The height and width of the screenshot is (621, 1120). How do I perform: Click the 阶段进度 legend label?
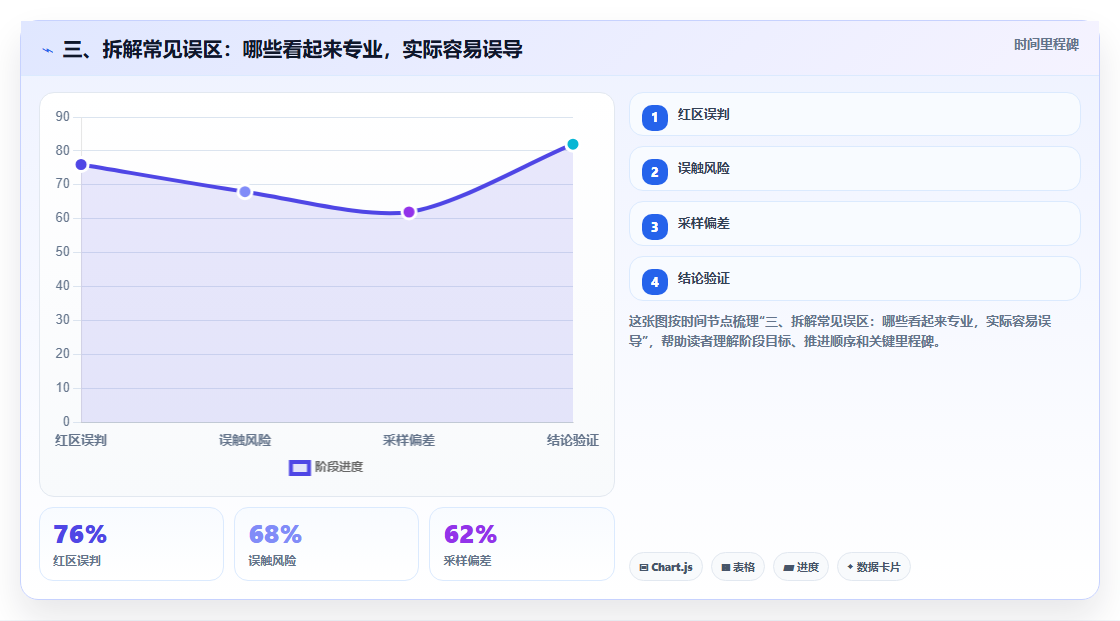pos(339,467)
